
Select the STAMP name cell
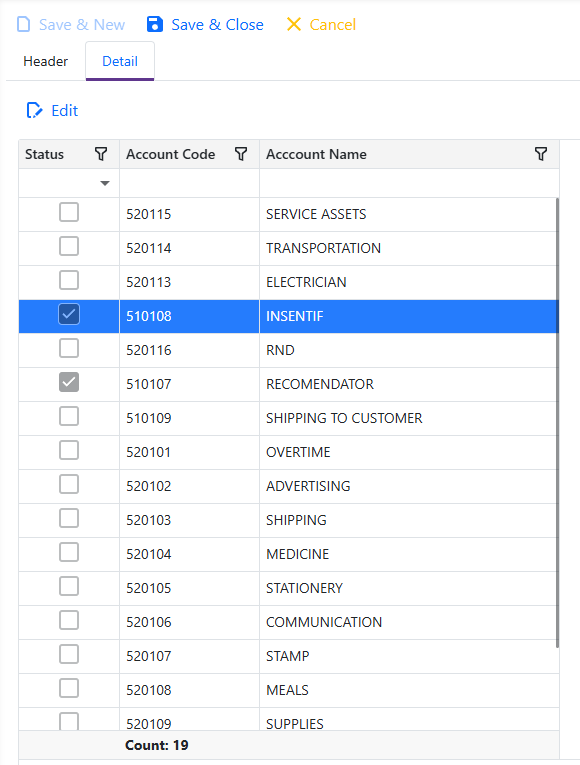(408, 656)
